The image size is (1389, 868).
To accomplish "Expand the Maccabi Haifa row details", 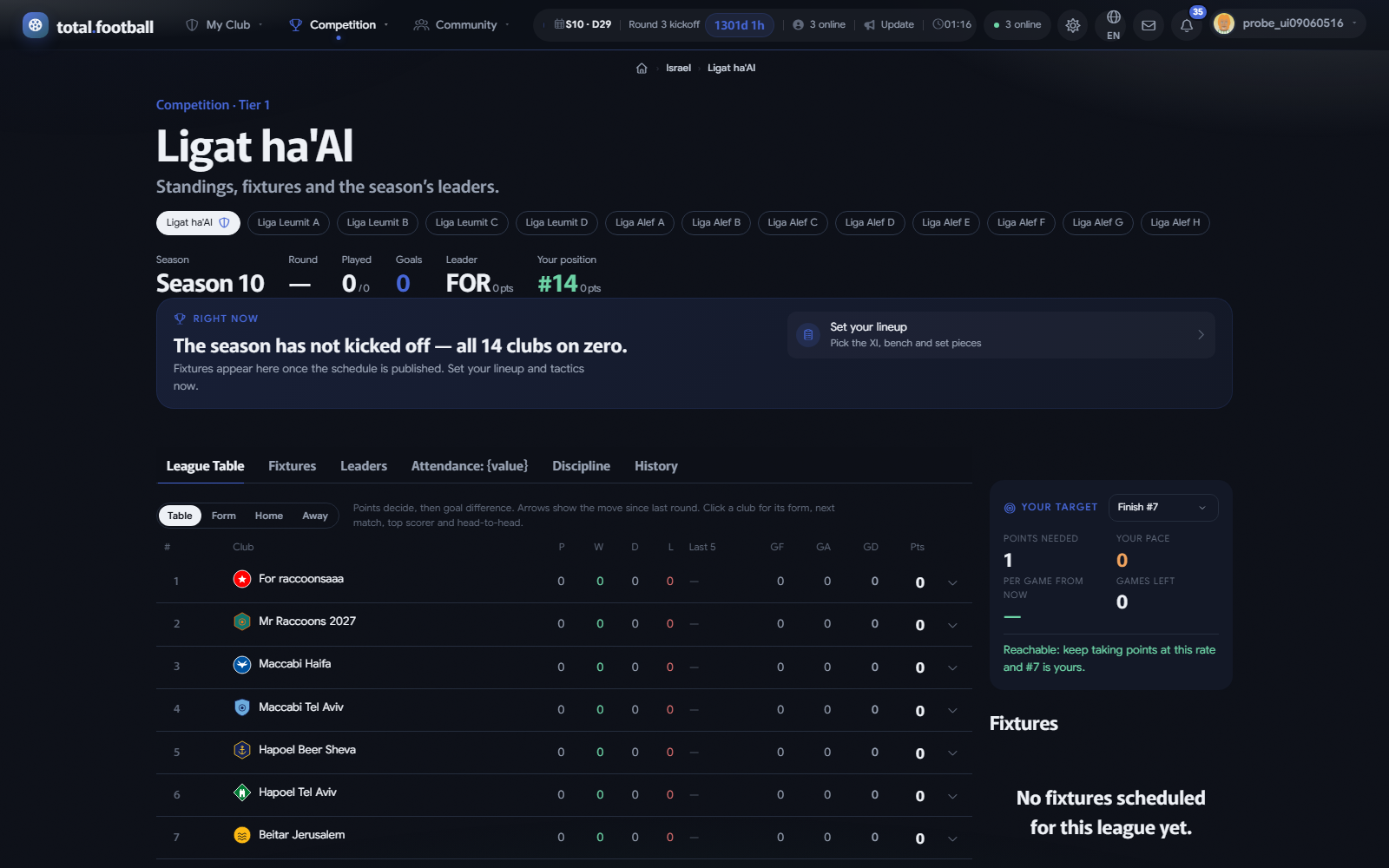I will tap(952, 667).
